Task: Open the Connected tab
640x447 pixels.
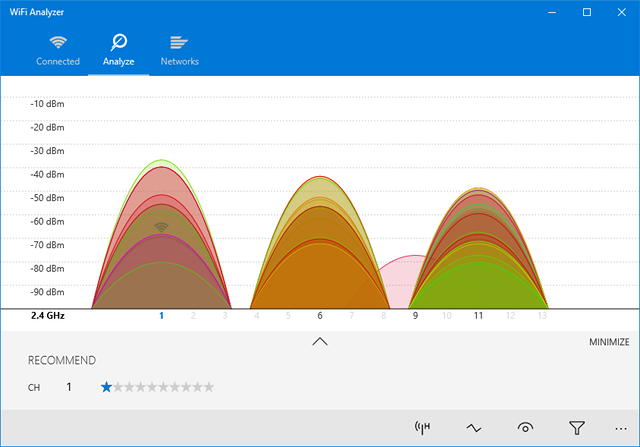Action: click(58, 49)
